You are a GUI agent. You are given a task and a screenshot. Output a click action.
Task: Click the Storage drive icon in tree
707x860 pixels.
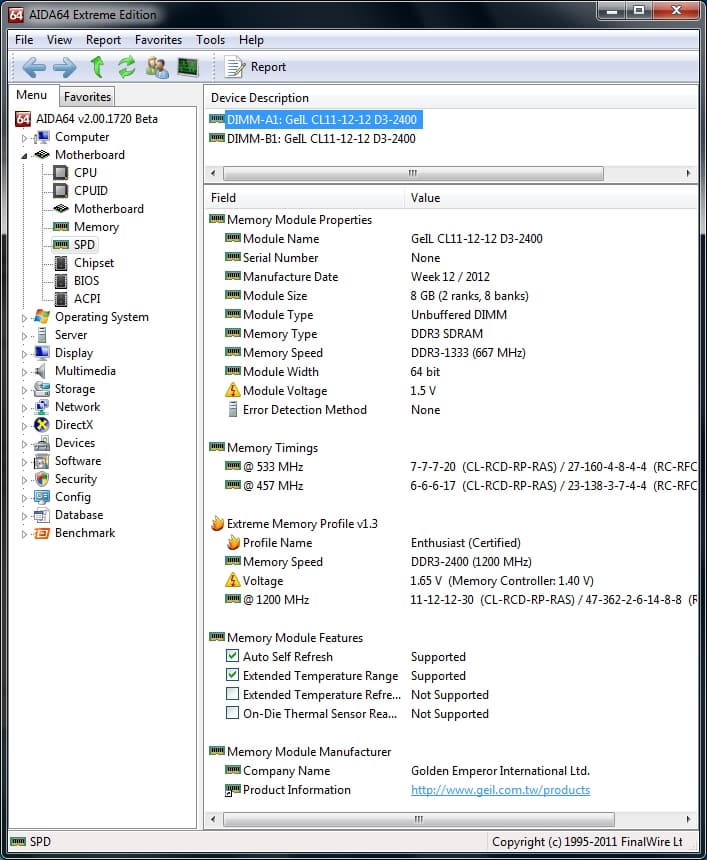click(42, 389)
